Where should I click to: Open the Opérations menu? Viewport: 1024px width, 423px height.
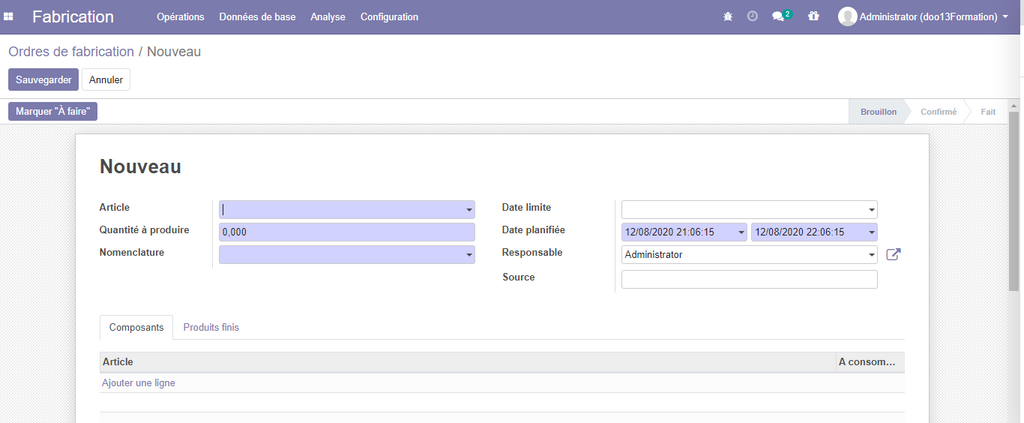coord(180,17)
